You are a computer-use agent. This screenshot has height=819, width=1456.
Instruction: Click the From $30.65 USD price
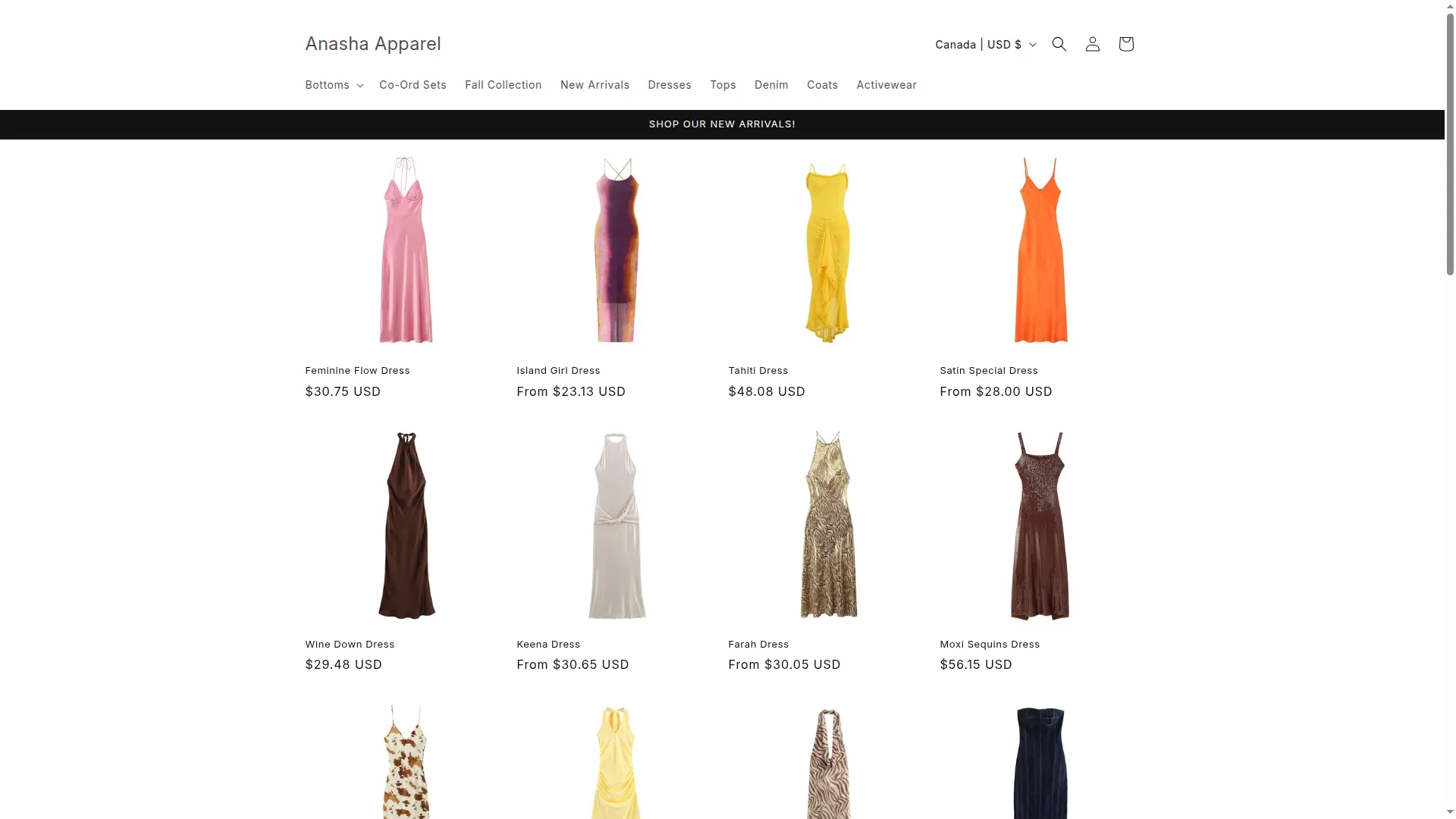pos(573,665)
